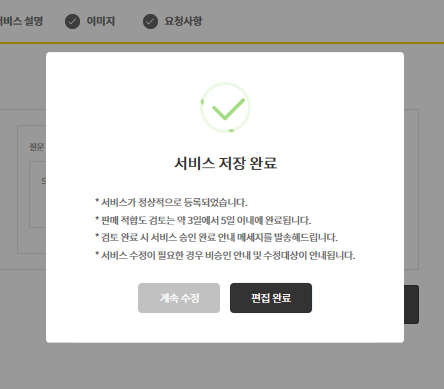Open the 이미지 step tab
Screen dimensions: 444x389
[100, 21]
